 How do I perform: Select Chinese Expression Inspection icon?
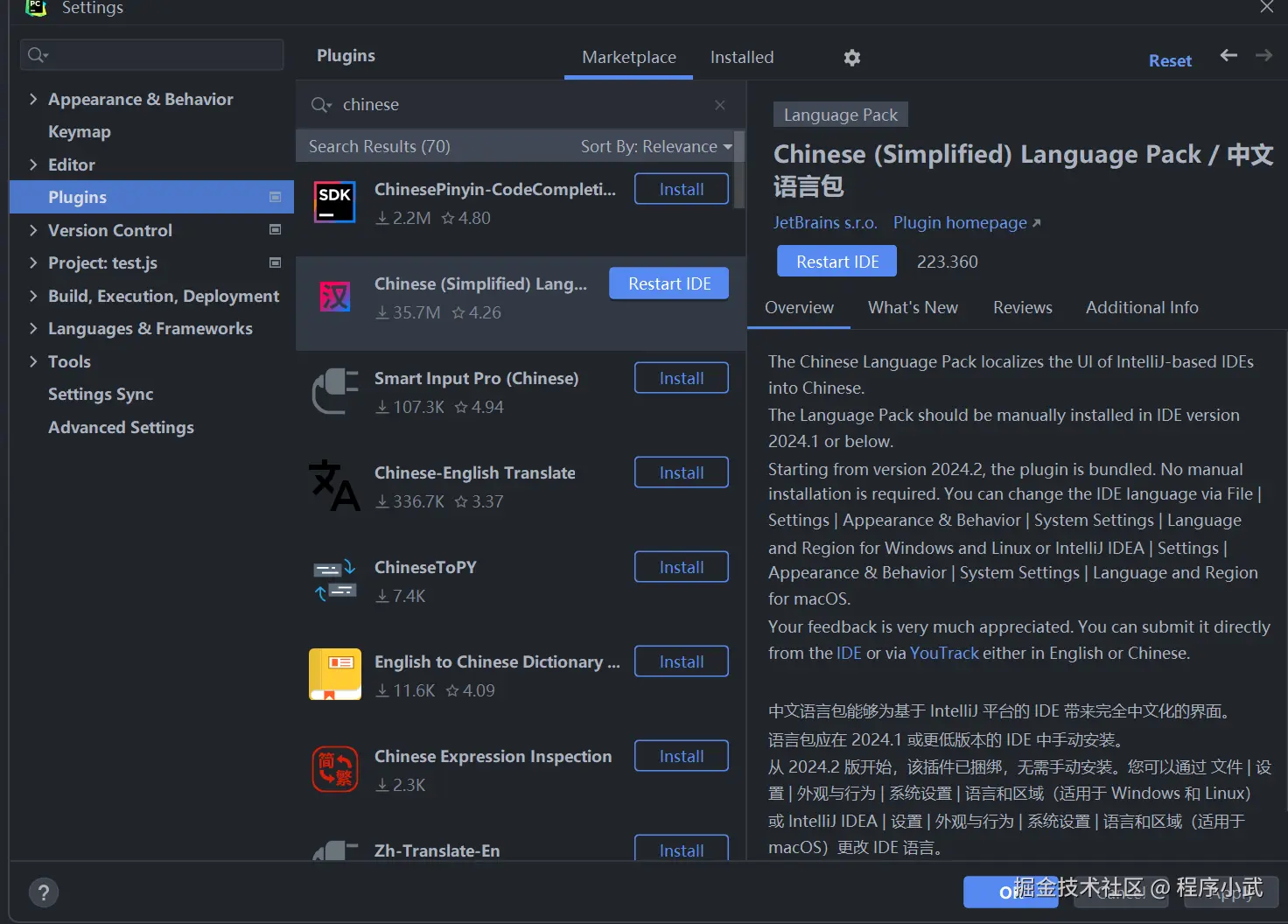pos(335,769)
